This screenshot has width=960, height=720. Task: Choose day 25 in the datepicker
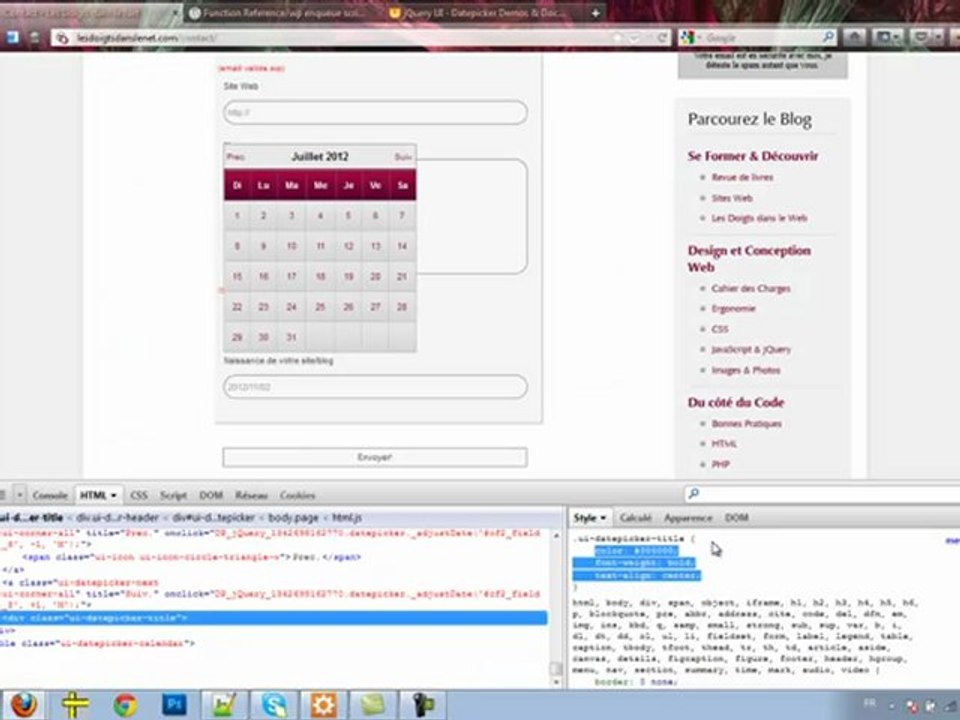click(x=320, y=307)
